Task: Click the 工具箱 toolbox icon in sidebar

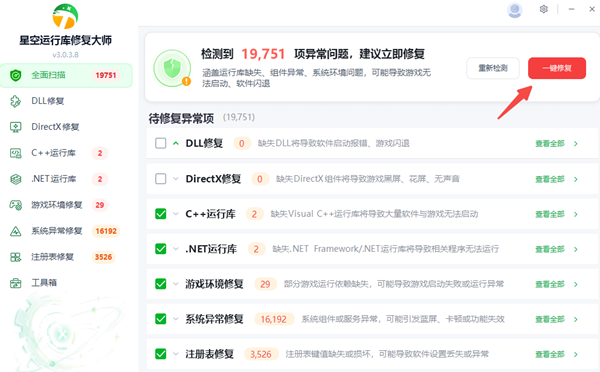Action: coord(15,283)
